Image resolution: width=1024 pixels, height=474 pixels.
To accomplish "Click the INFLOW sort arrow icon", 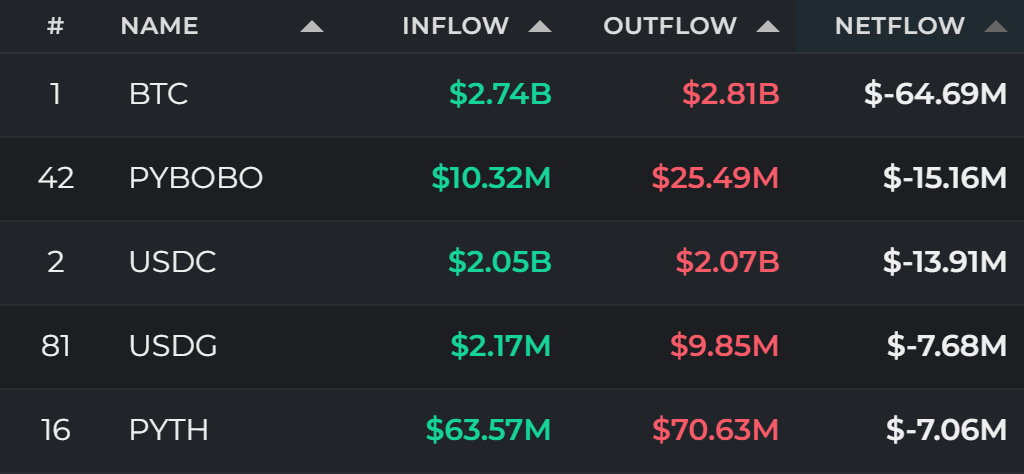I will 539,27.
